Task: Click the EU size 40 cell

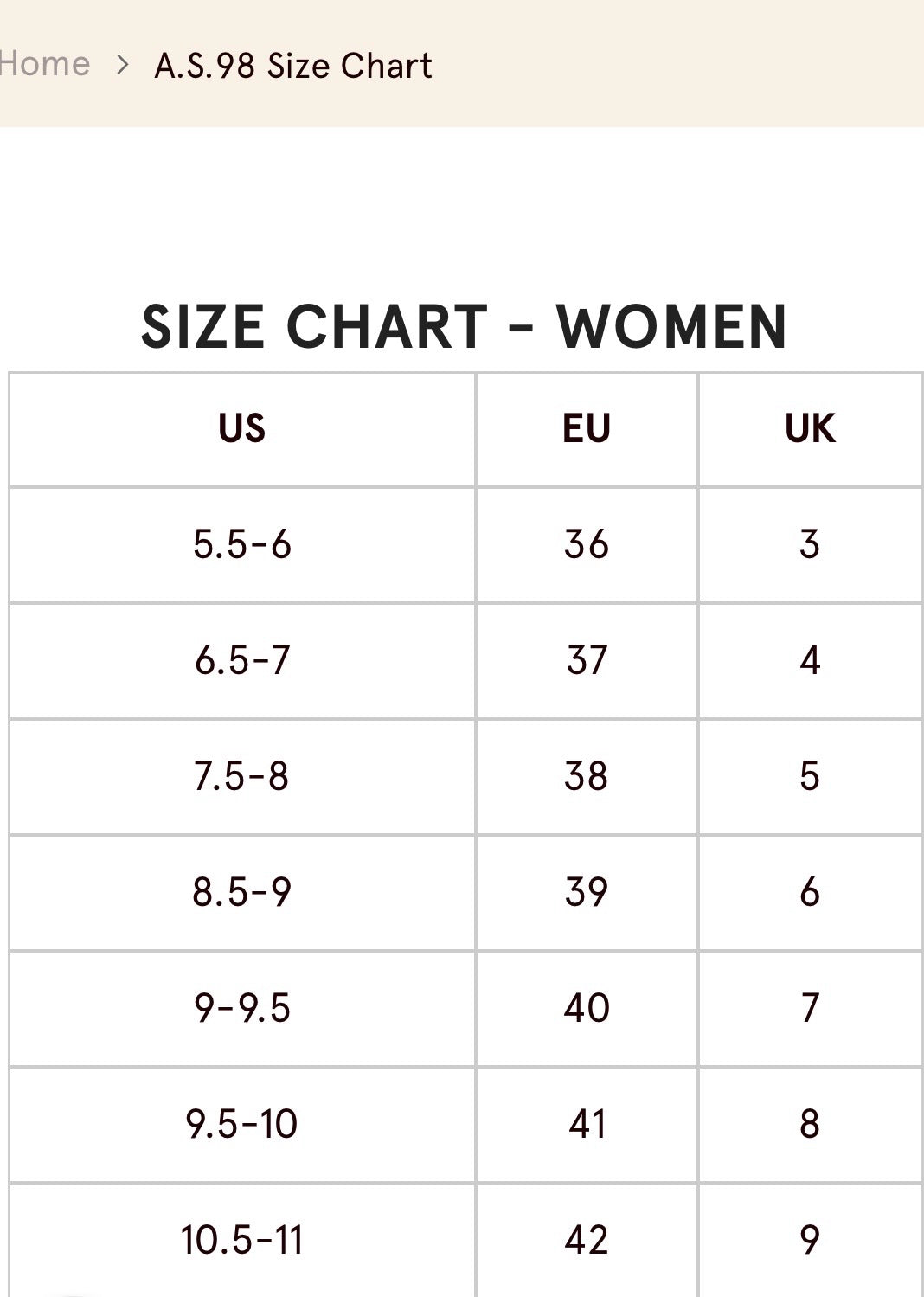Action: tap(587, 1009)
